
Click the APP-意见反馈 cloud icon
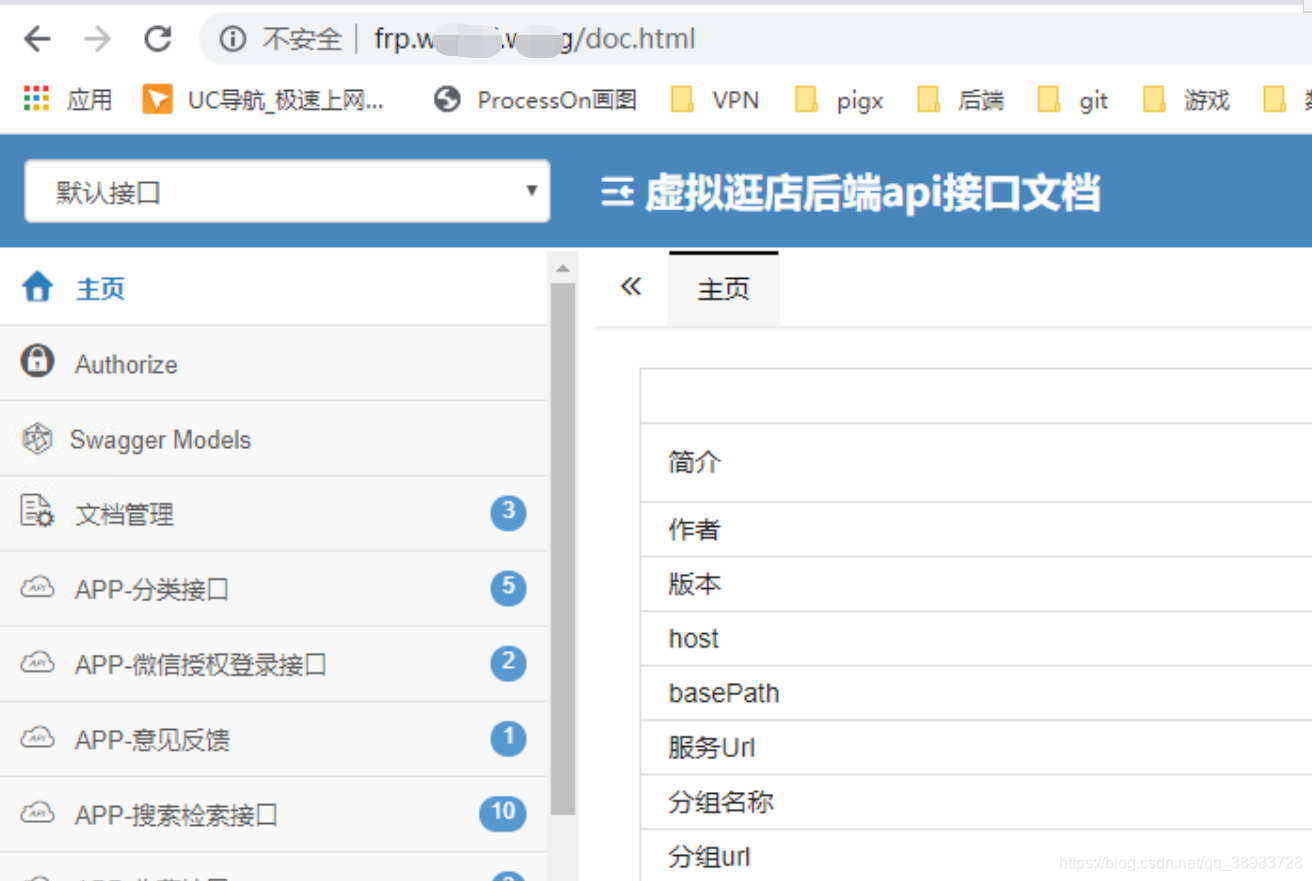pos(37,738)
